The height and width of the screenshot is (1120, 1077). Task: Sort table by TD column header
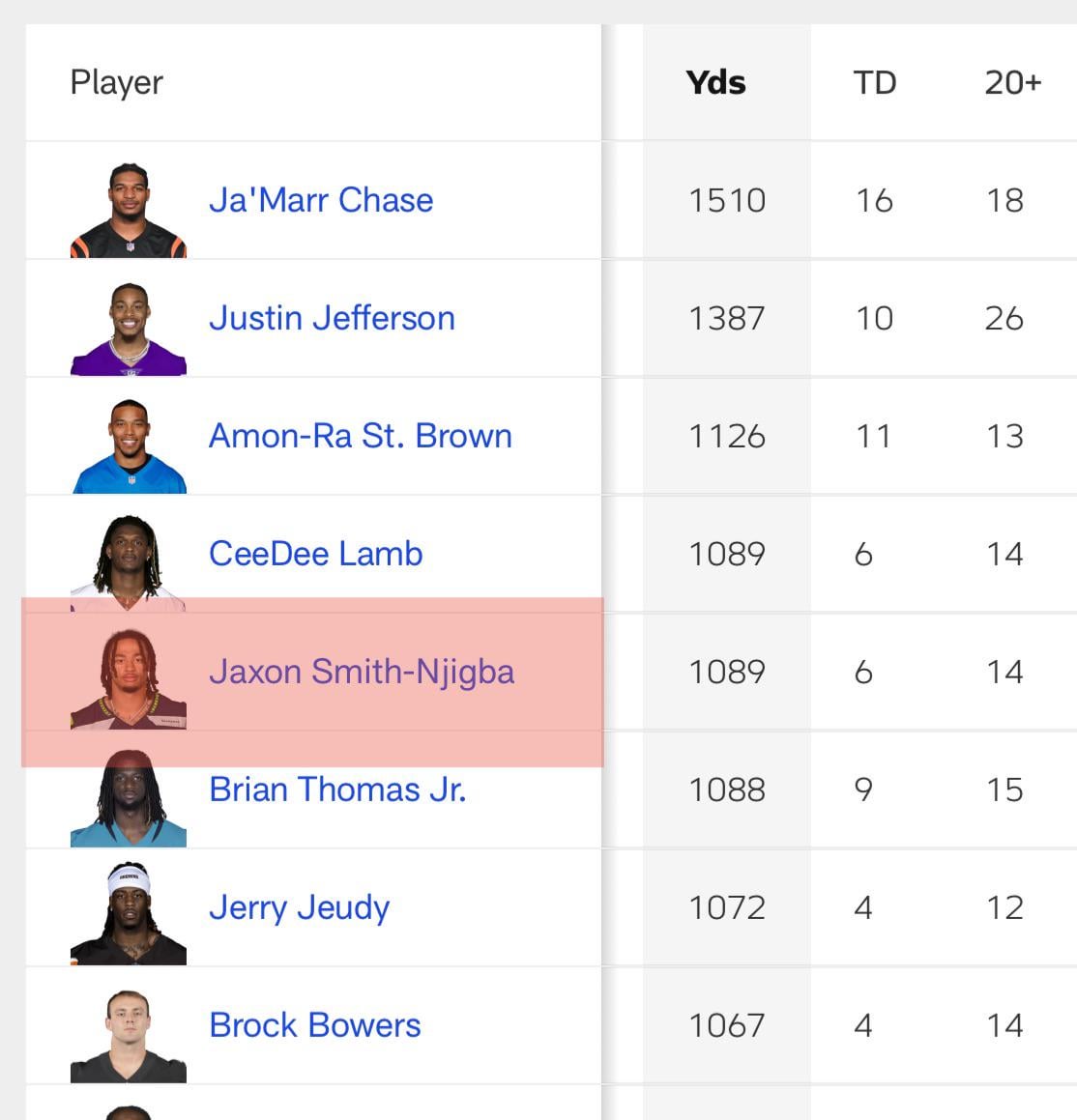(x=874, y=82)
